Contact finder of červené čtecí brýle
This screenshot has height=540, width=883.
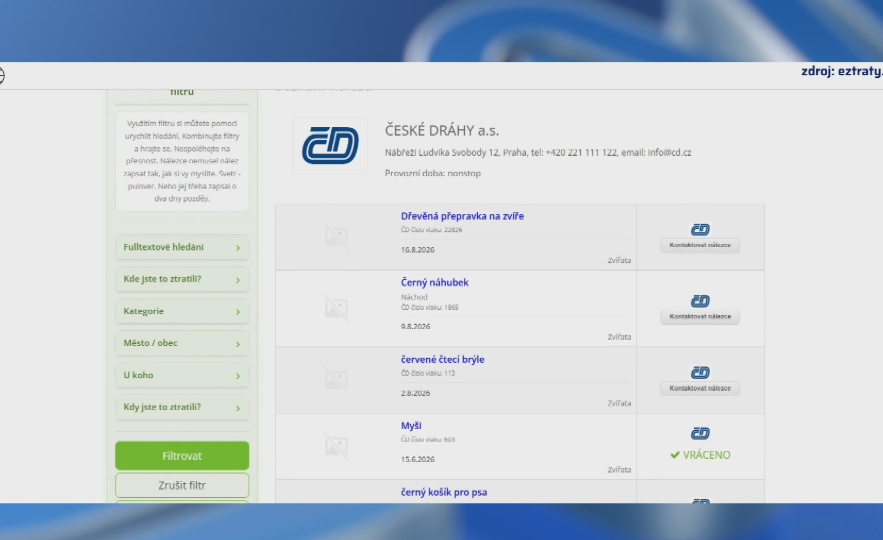click(x=700, y=388)
